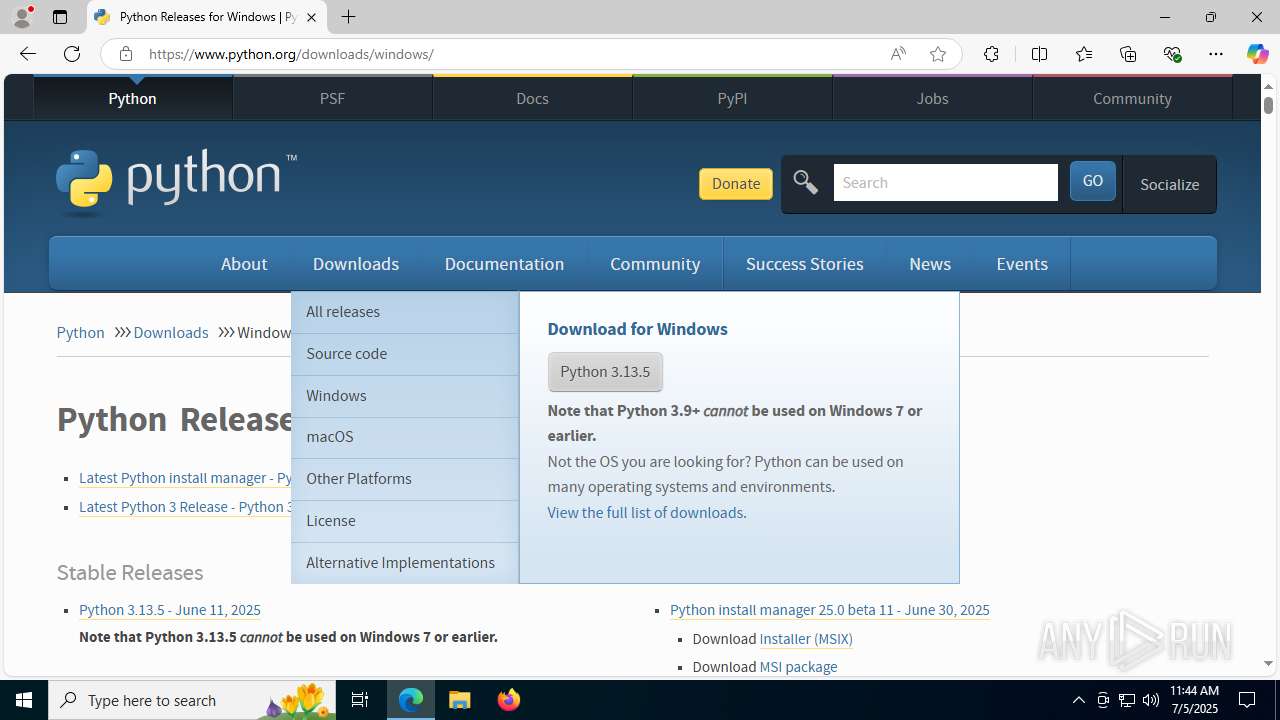The height and width of the screenshot is (720, 1280).
Task: Click the browser address bar URL
Action: (x=291, y=54)
